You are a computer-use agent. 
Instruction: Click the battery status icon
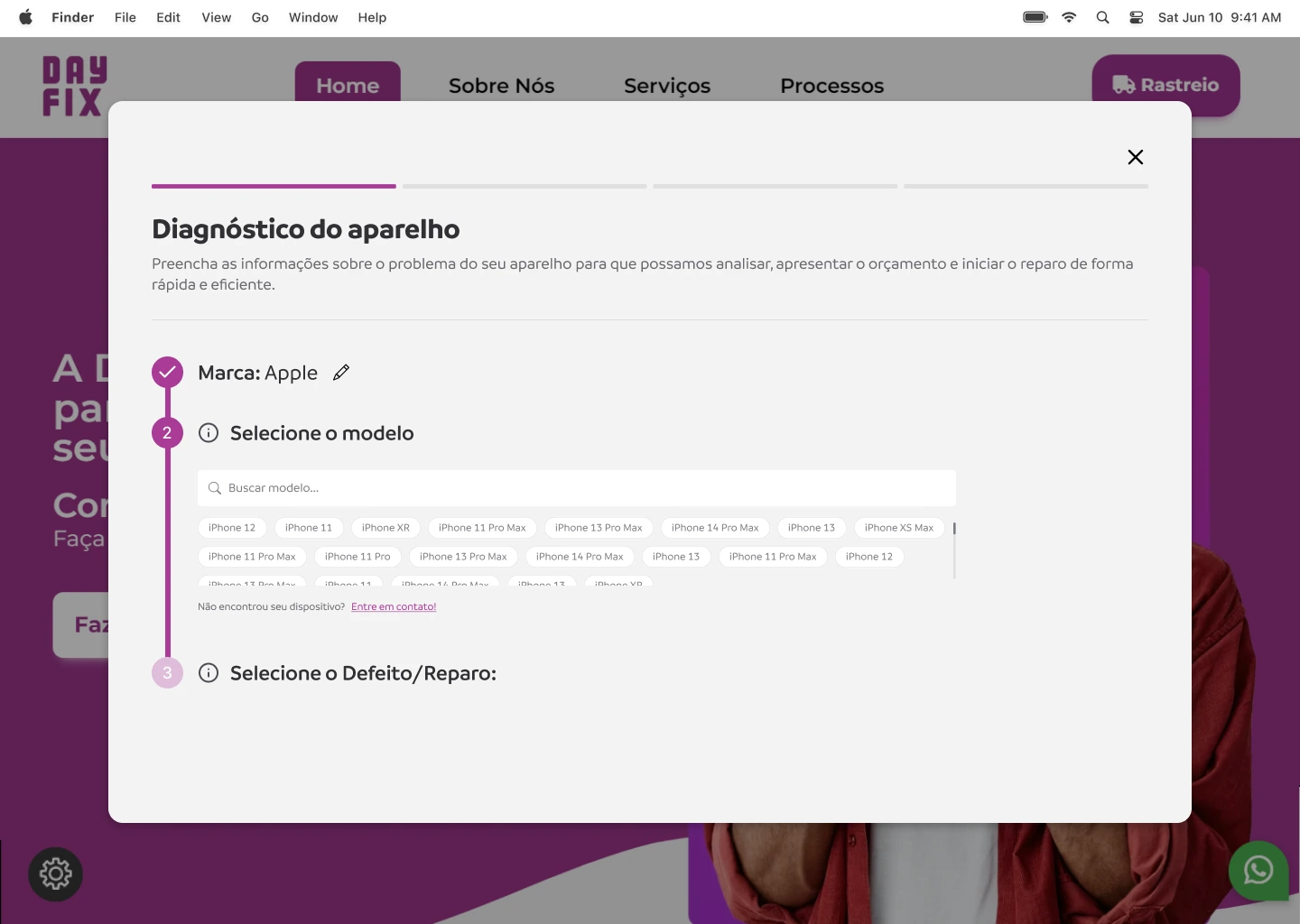tap(1035, 17)
